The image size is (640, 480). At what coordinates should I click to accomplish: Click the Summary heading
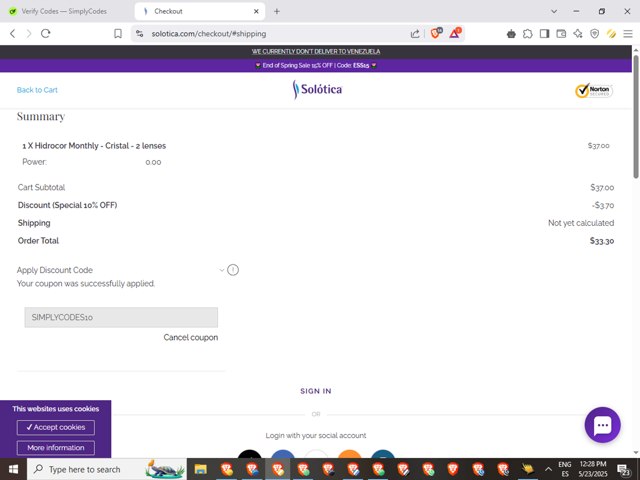(41, 117)
